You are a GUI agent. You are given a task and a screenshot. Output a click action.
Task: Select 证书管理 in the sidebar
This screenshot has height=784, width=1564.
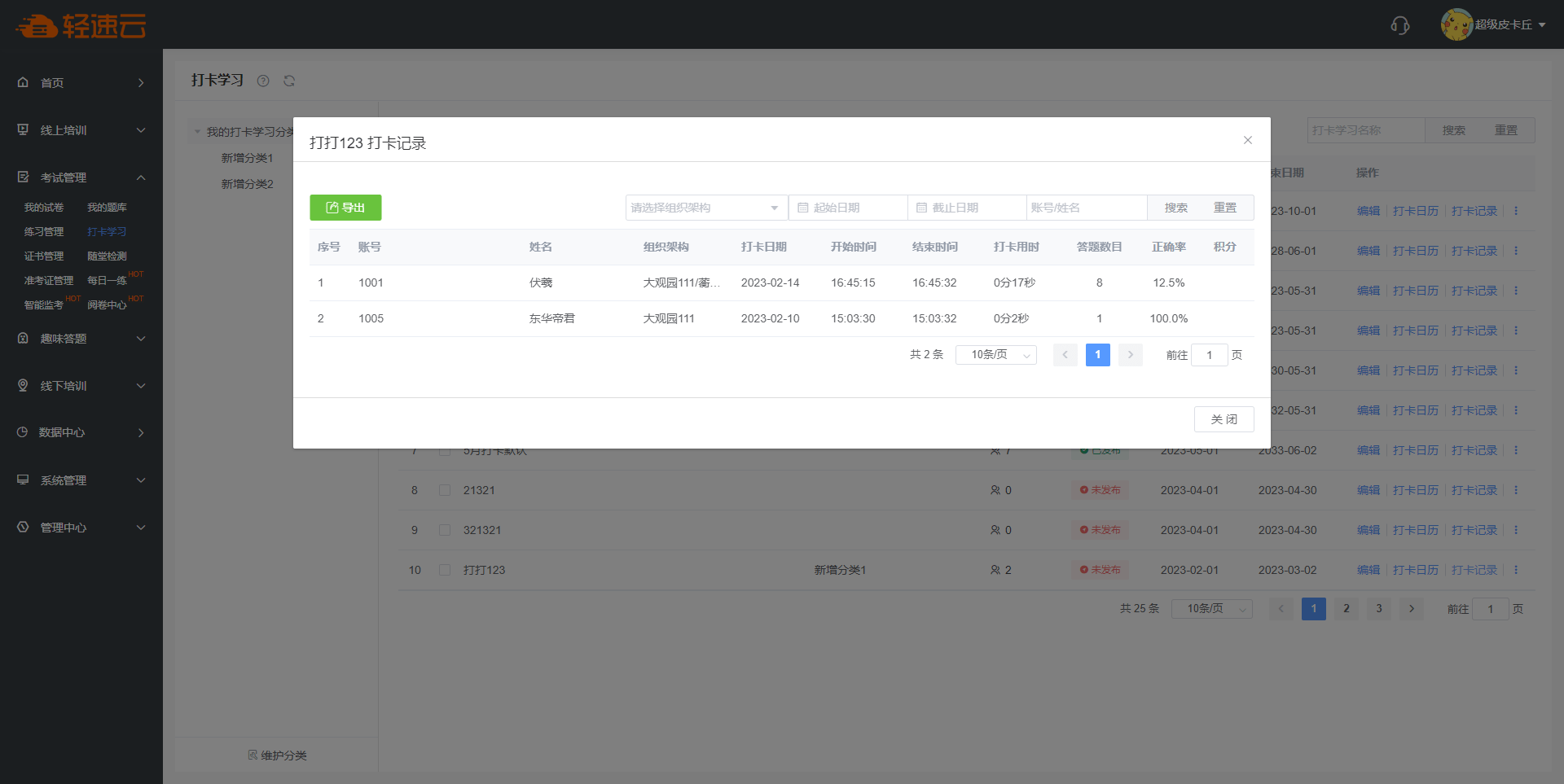44,256
